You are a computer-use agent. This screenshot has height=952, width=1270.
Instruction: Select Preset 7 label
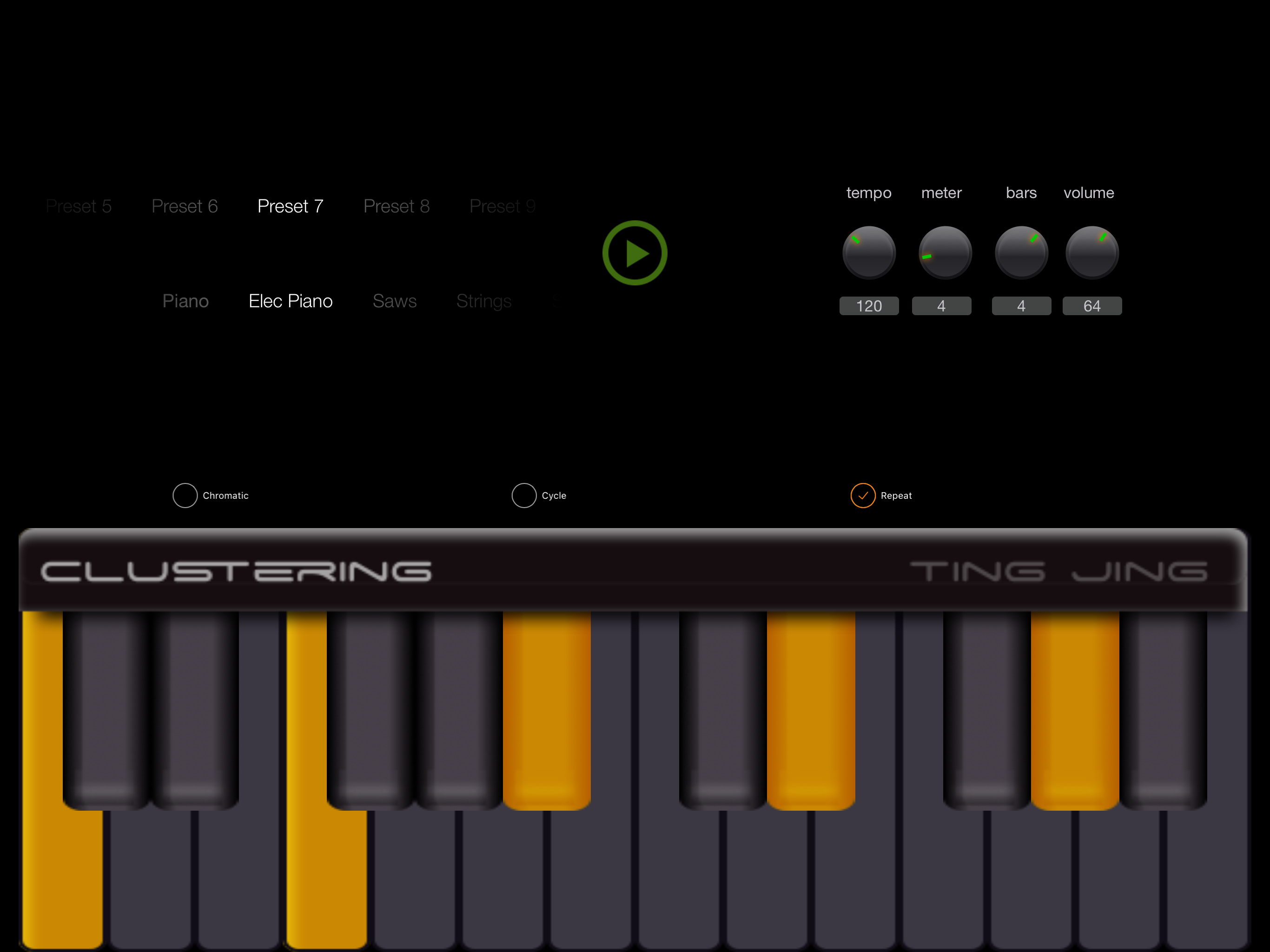[x=291, y=206]
